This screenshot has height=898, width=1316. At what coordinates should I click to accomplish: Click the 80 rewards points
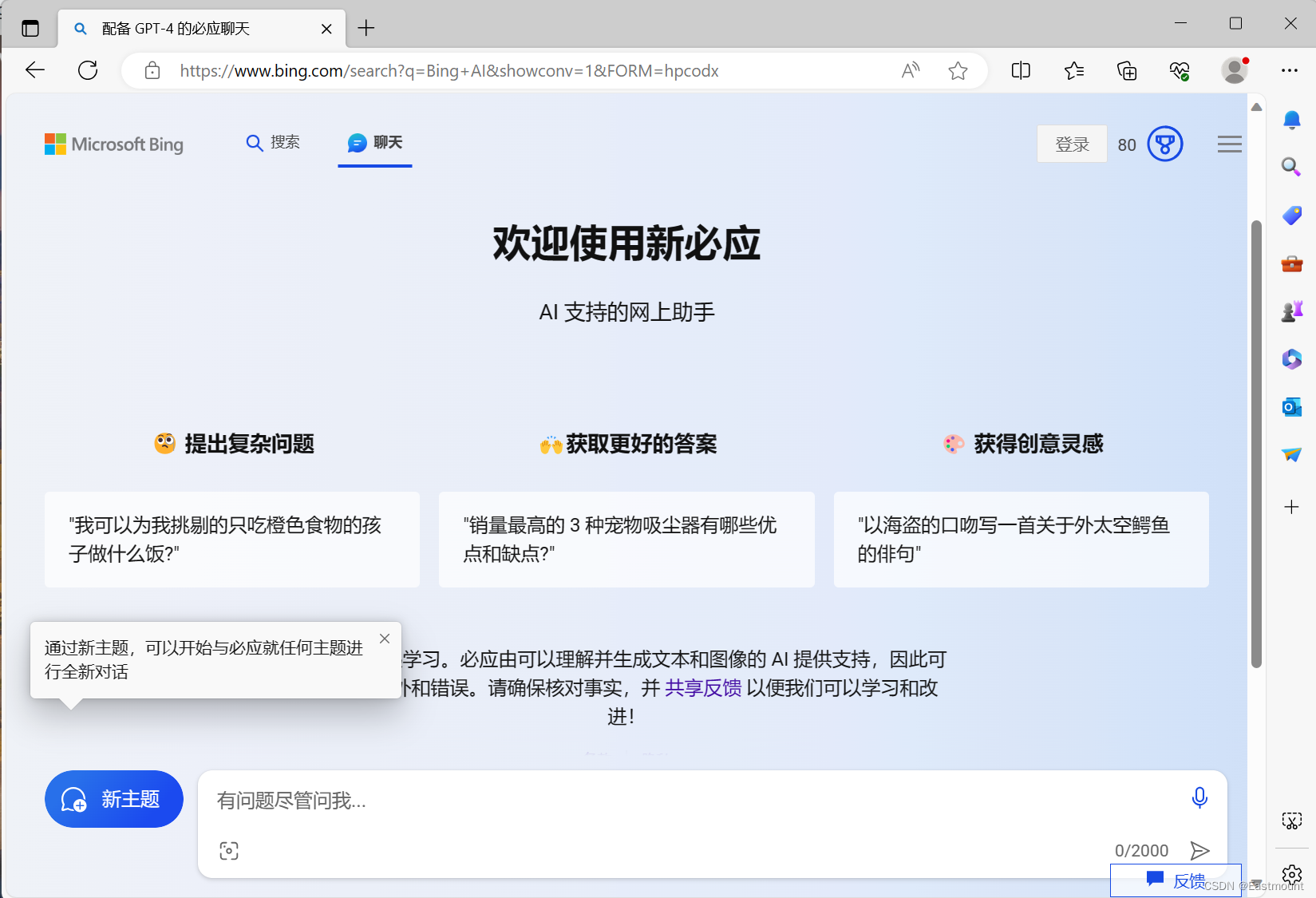click(1127, 144)
